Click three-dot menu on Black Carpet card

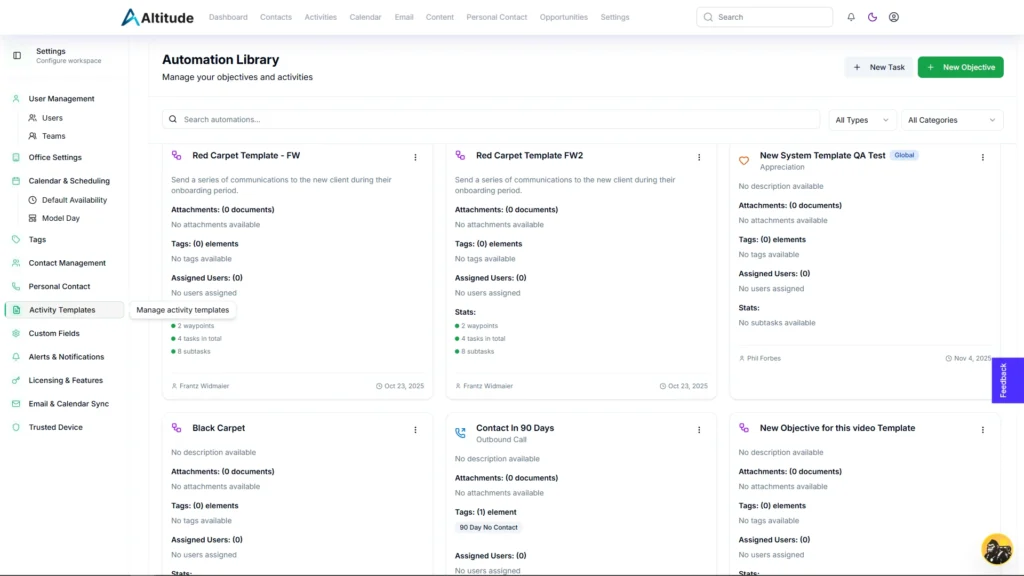coord(415,430)
